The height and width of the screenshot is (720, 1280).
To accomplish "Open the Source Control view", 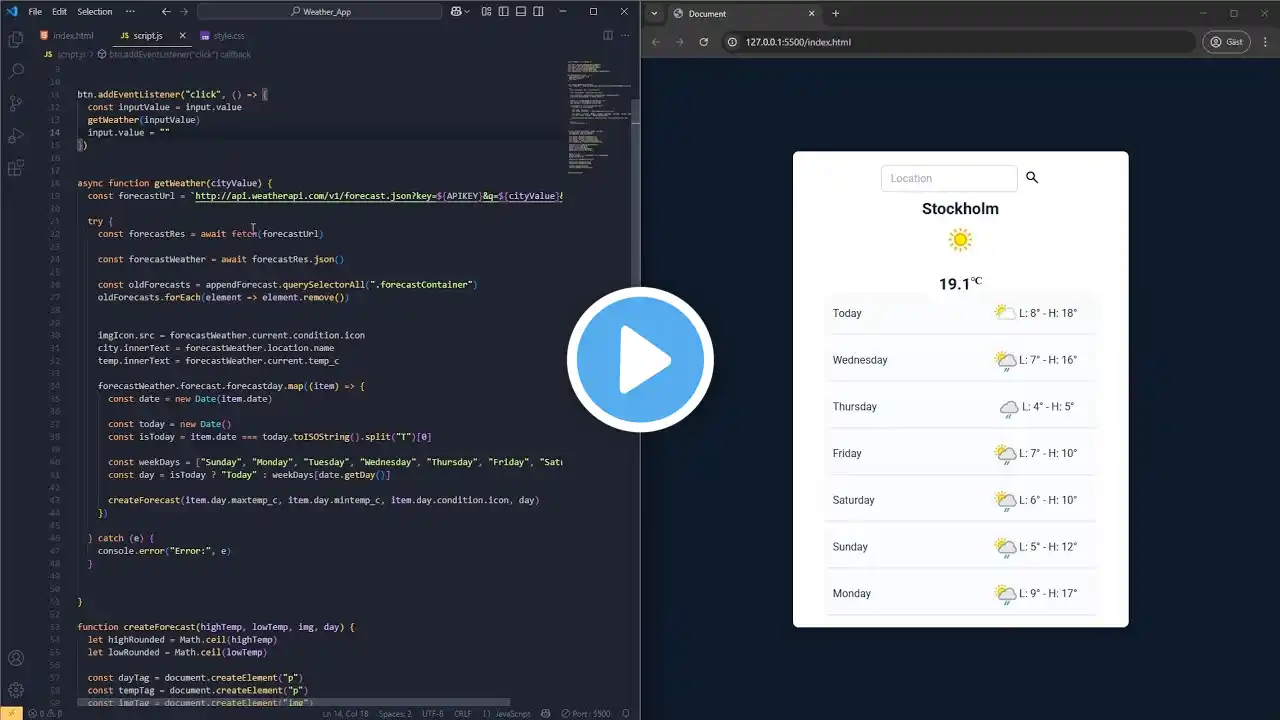I will pos(16,103).
